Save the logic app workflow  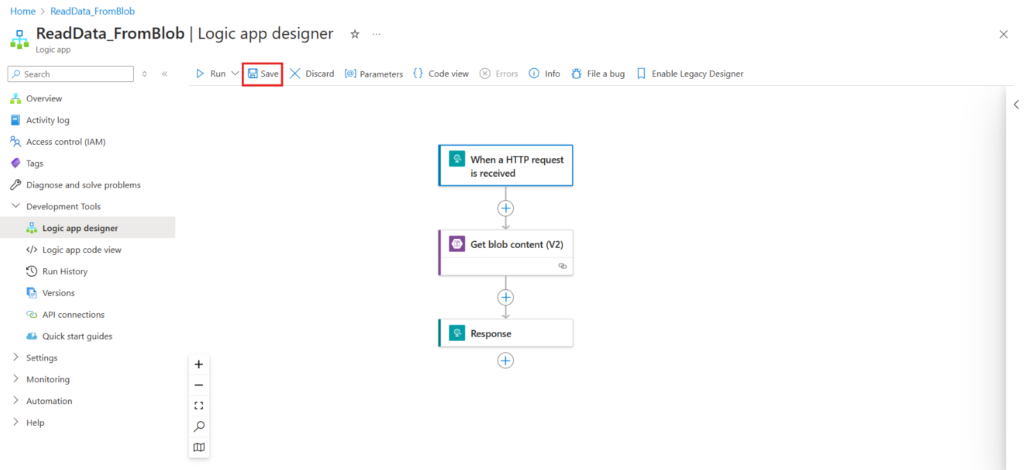263,74
